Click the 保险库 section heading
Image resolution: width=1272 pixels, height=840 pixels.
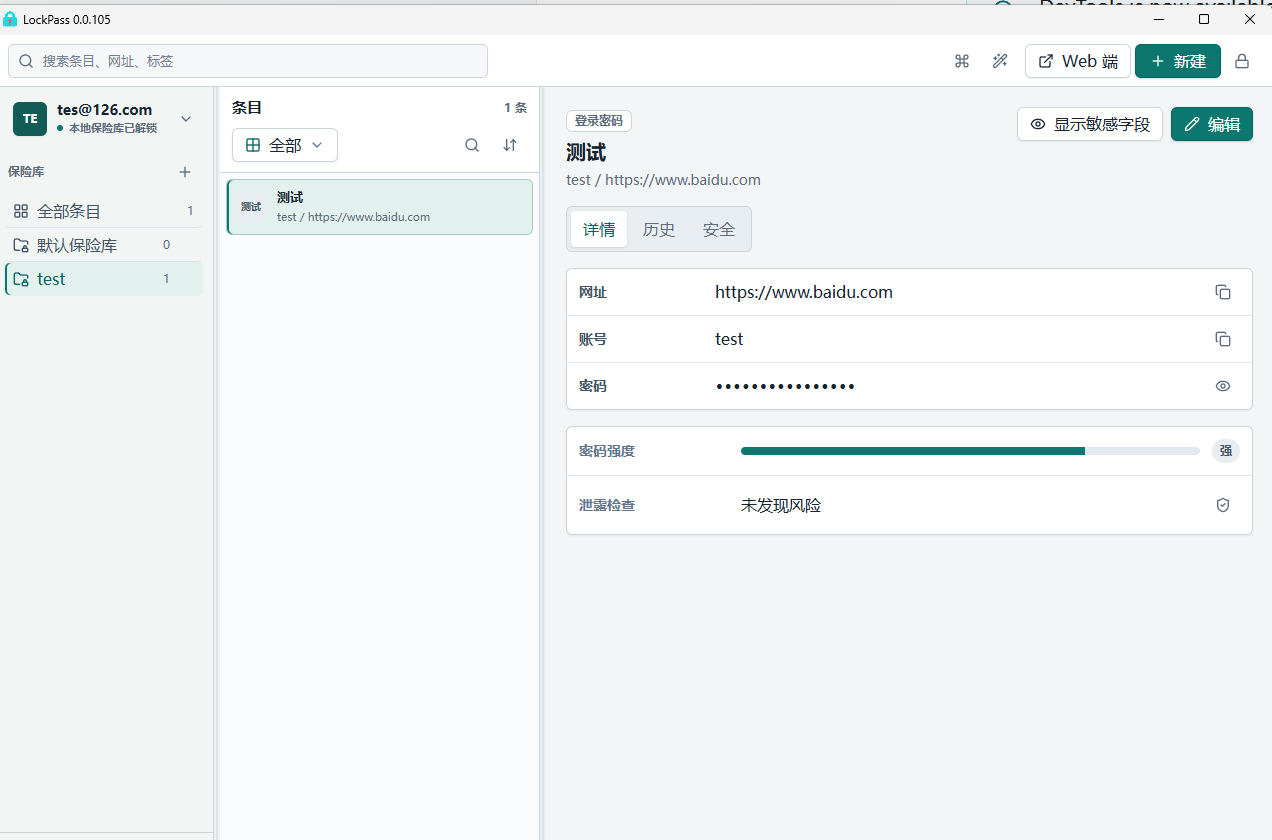click(25, 172)
